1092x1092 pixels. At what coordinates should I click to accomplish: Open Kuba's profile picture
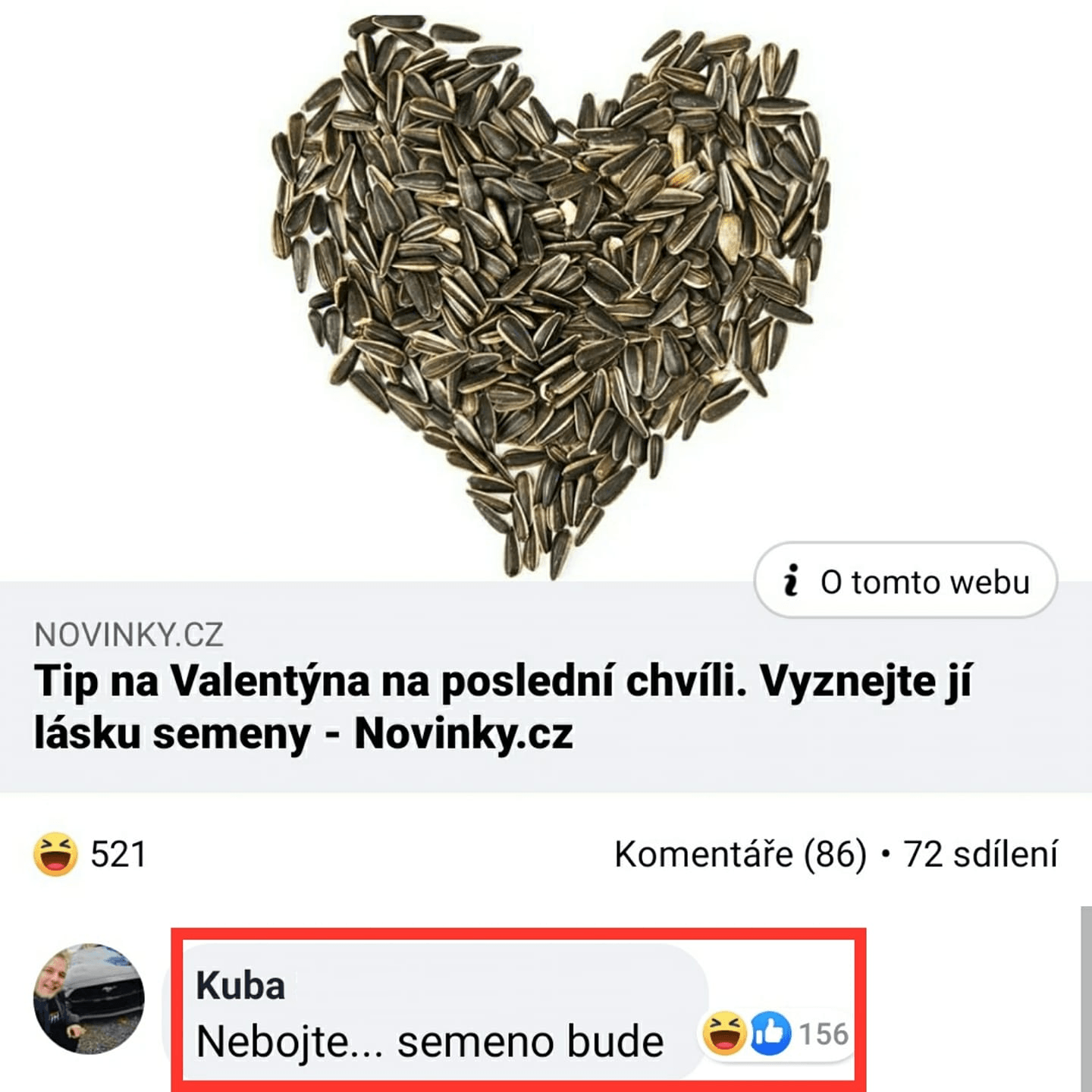[x=89, y=999]
